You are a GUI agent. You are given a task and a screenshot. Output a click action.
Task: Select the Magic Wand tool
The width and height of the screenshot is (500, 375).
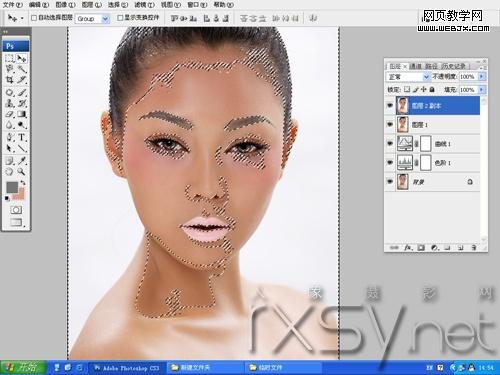(22, 69)
